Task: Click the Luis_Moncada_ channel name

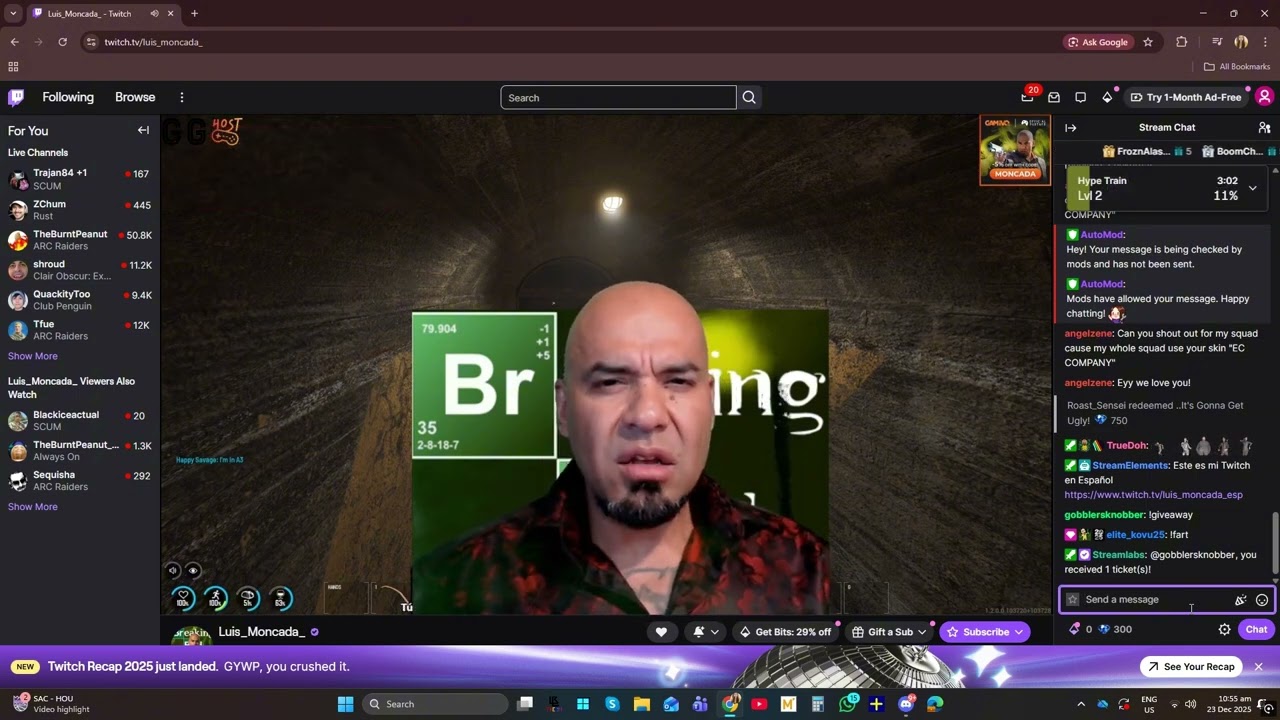Action: 261,632
